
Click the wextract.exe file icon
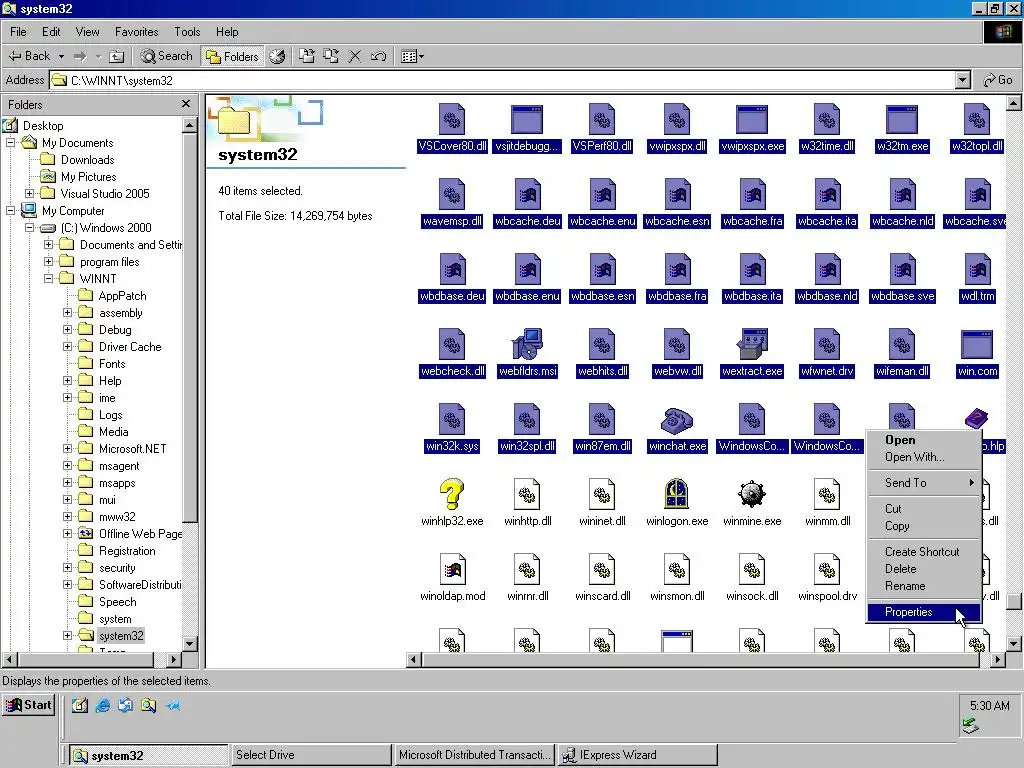click(752, 344)
